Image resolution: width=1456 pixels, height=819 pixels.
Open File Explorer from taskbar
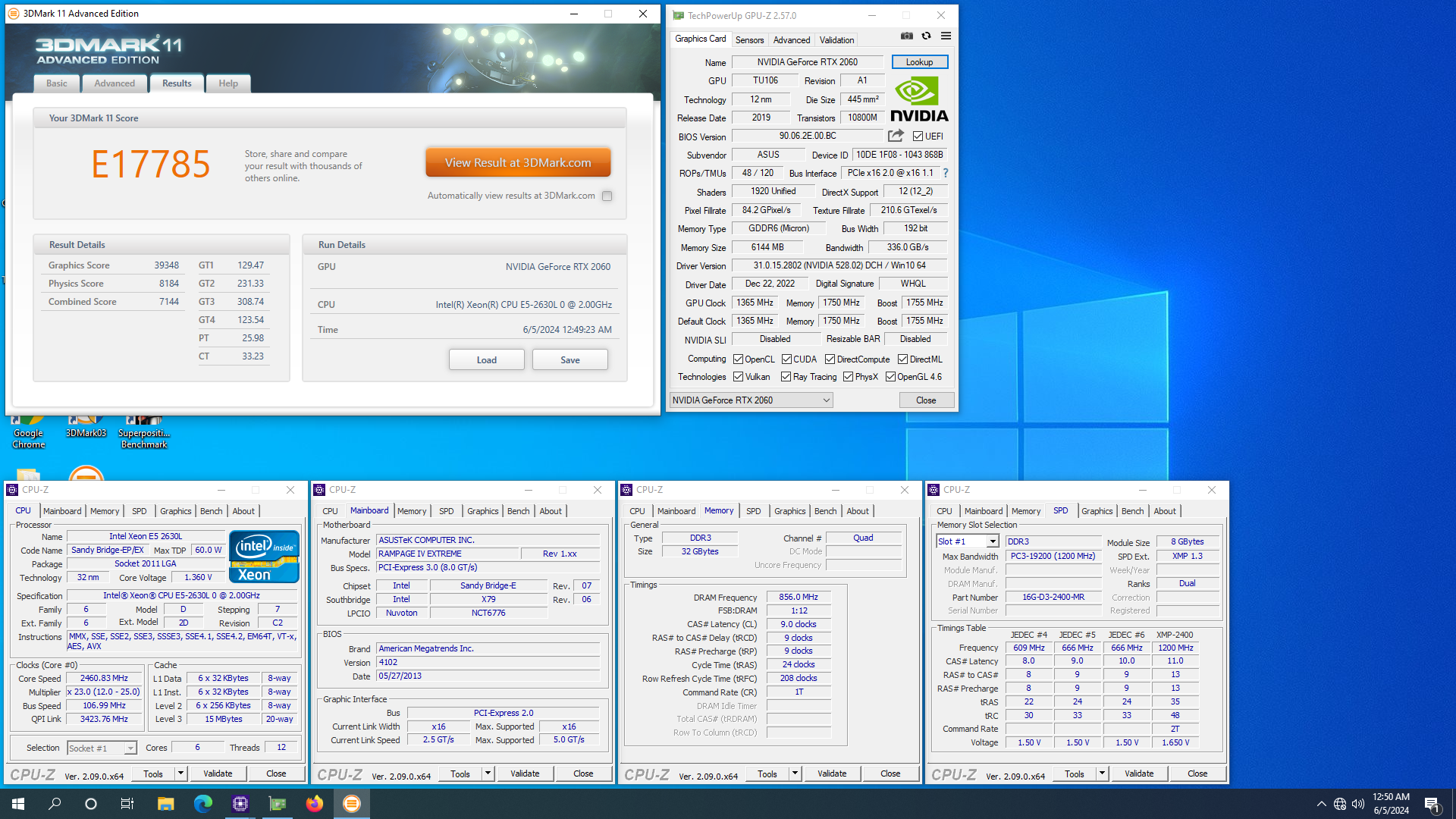165,804
